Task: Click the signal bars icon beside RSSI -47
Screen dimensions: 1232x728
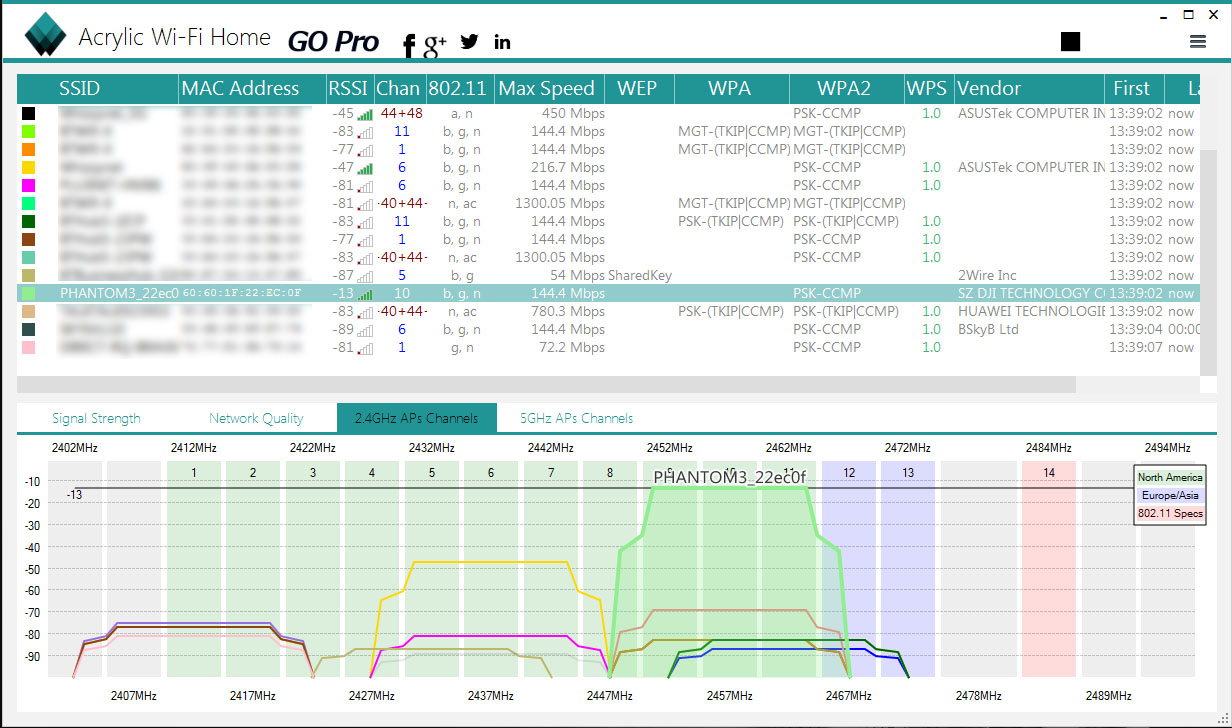Action: click(x=365, y=168)
